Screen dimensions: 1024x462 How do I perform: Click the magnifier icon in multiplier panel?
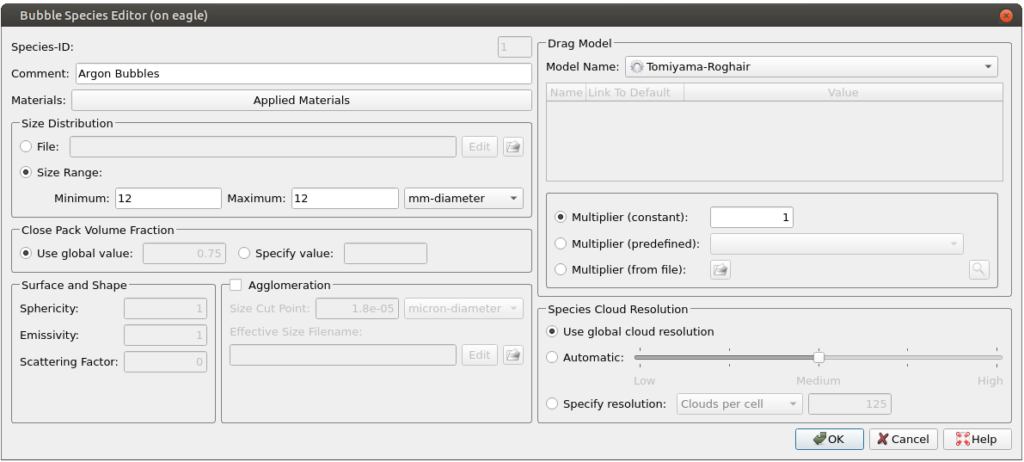978,269
